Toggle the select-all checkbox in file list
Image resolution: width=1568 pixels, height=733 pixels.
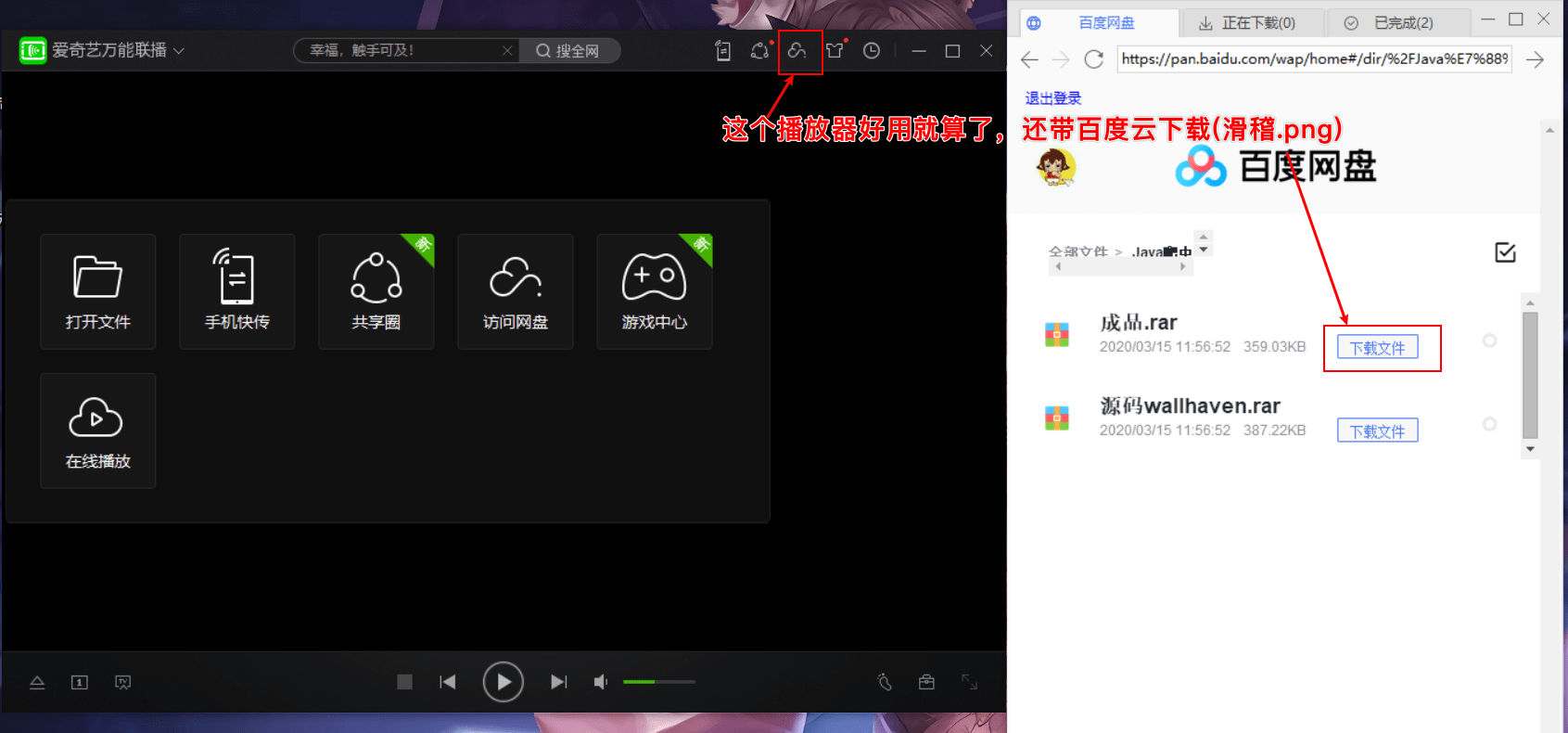click(x=1505, y=252)
